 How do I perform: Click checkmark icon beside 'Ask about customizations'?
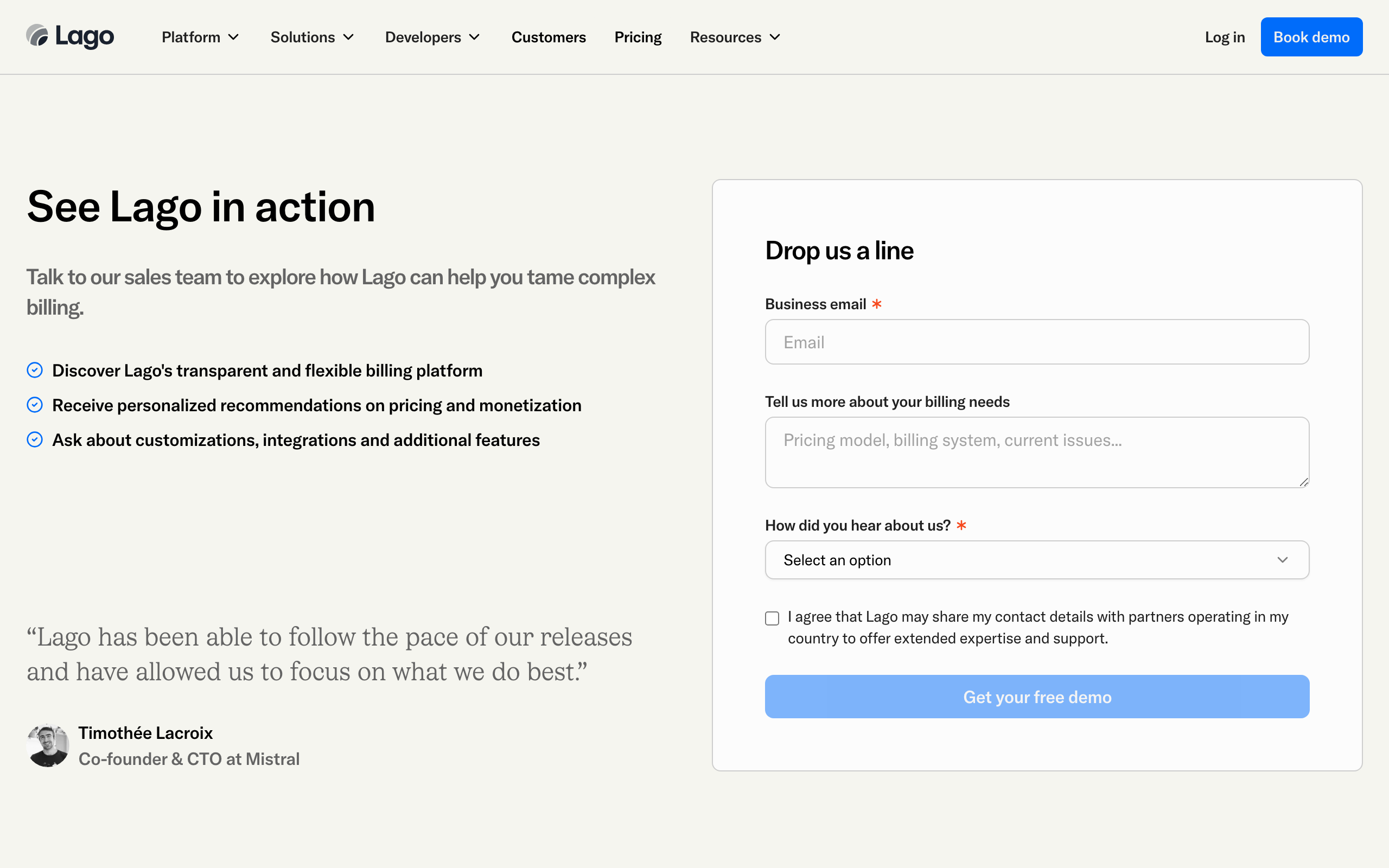(x=35, y=440)
